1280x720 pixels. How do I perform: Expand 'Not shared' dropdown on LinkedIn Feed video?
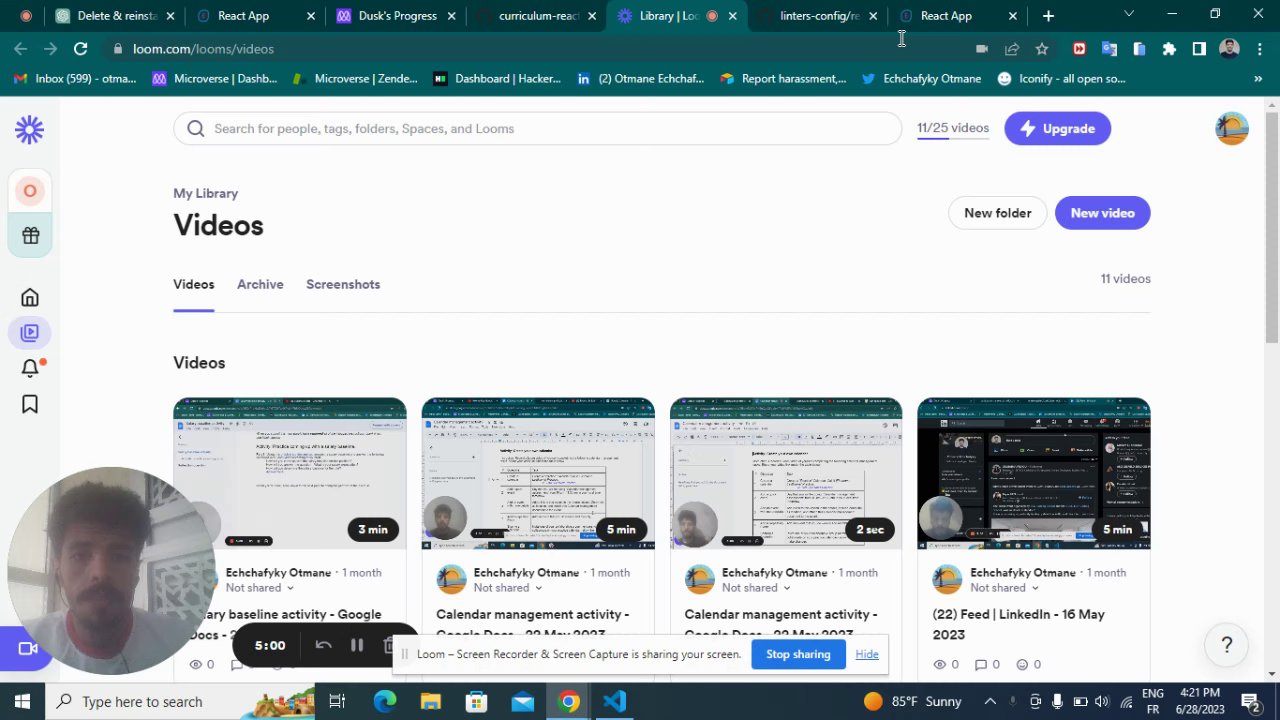pos(1005,588)
